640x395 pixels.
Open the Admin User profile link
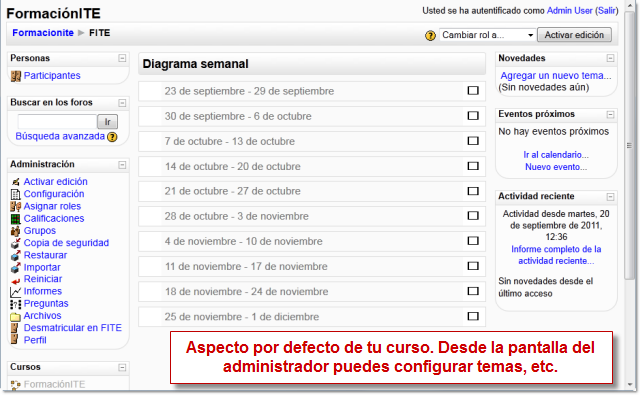pyautogui.click(x=569, y=11)
